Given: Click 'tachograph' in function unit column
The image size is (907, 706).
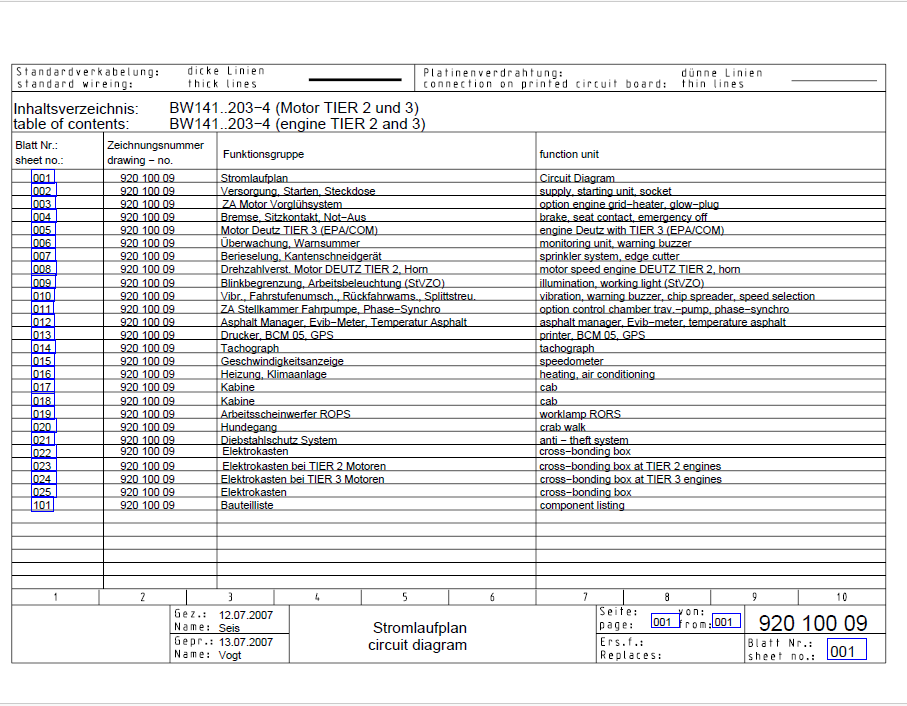Looking at the screenshot, I should (566, 348).
